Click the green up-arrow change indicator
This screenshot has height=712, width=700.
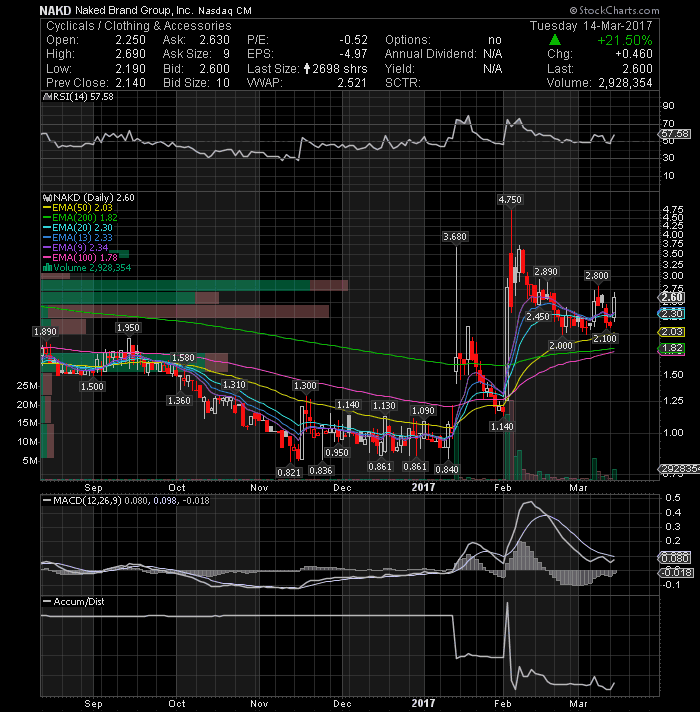(555, 40)
